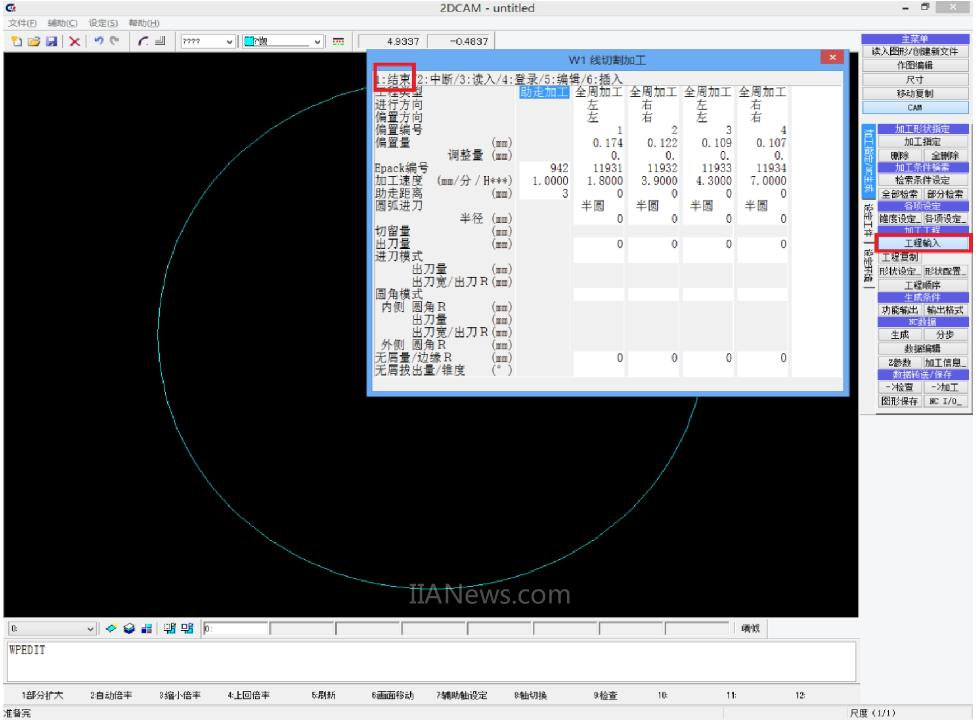This screenshot has width=980, height=721.
Task: Open the '????' dropdown in the toolbar
Action: [230, 41]
